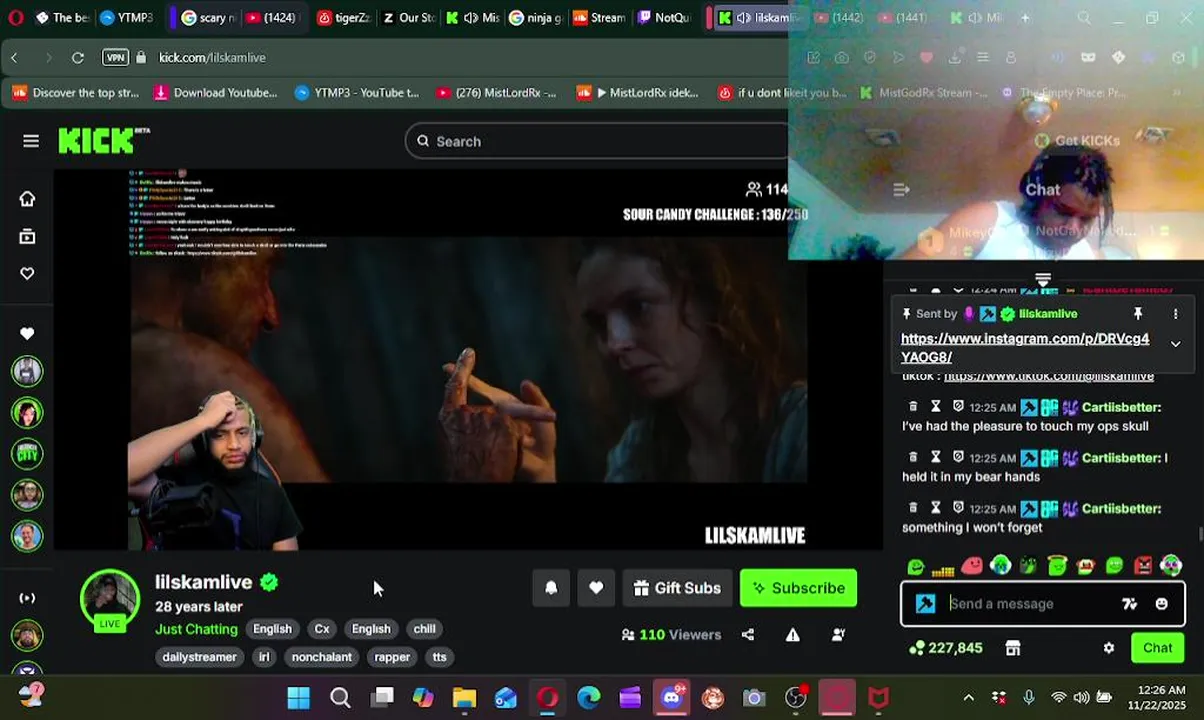Viewport: 1204px width, 720px height.
Task: Expand the pinned message chevron
Action: 1176,344
